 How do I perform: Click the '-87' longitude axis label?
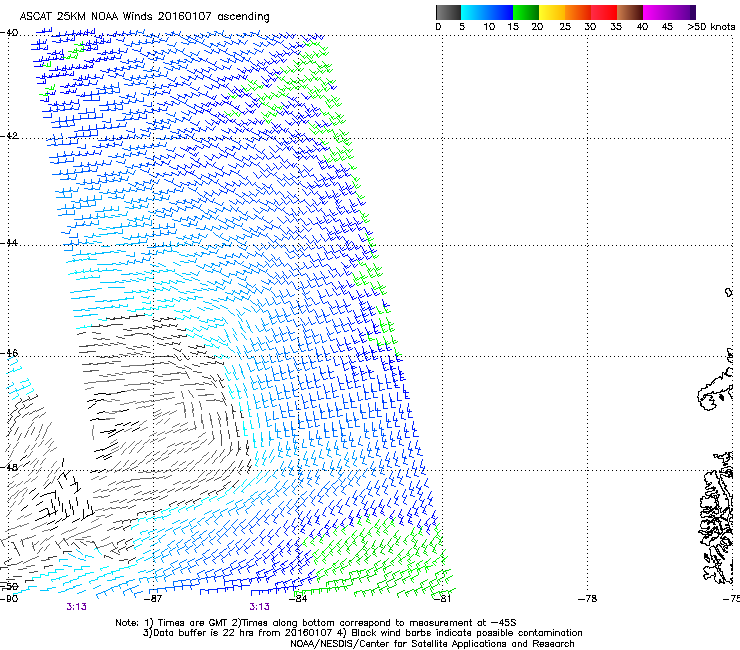coord(153,599)
